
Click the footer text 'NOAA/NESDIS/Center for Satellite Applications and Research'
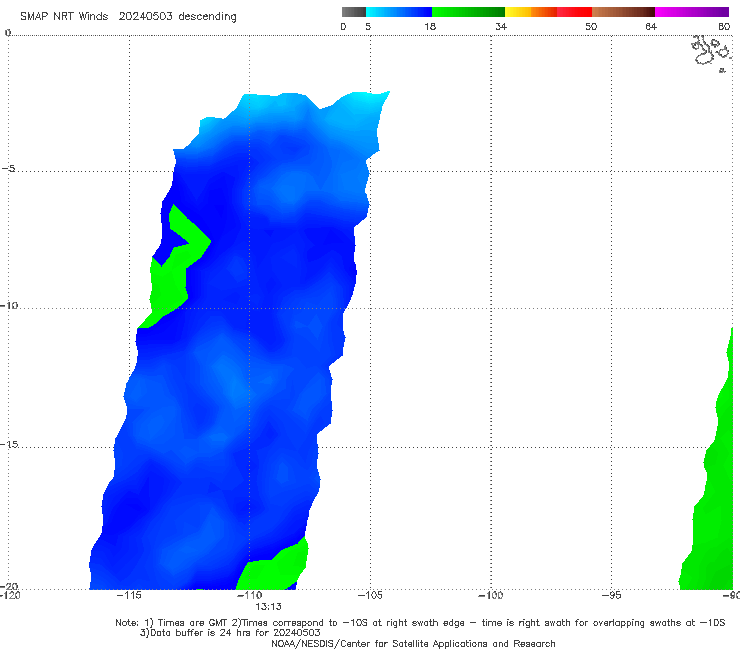coord(413,643)
